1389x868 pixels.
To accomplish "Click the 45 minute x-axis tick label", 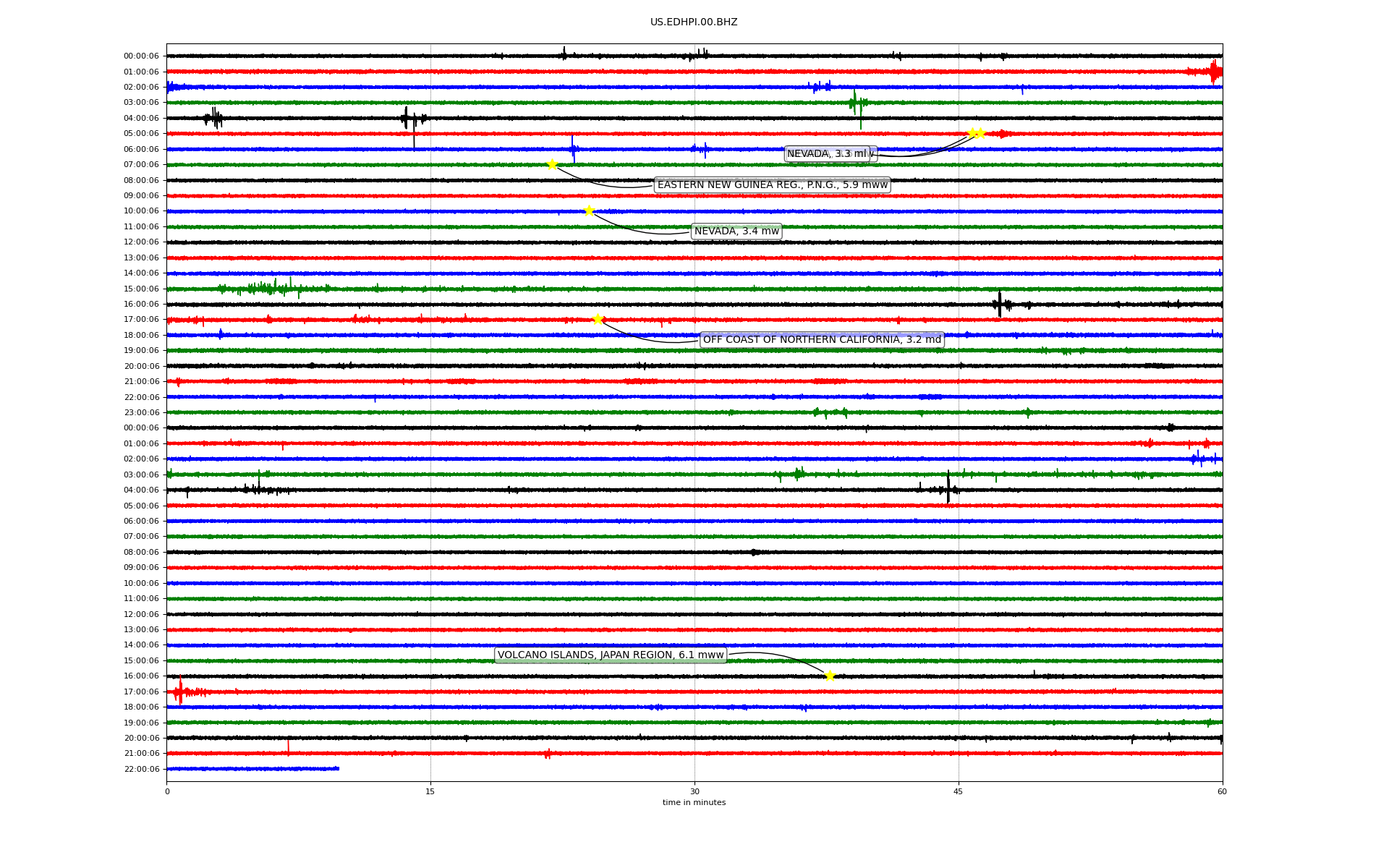I will (x=958, y=791).
